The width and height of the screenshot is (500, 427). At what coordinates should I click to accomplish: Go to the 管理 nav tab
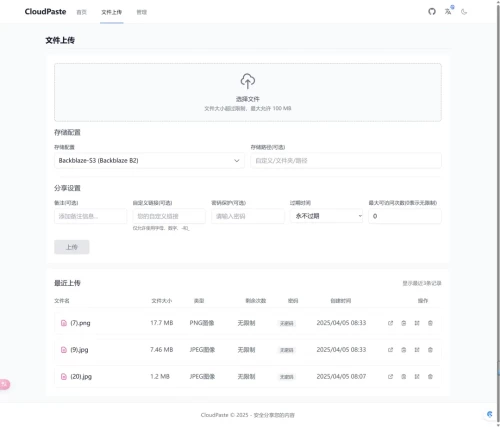pyautogui.click(x=142, y=12)
